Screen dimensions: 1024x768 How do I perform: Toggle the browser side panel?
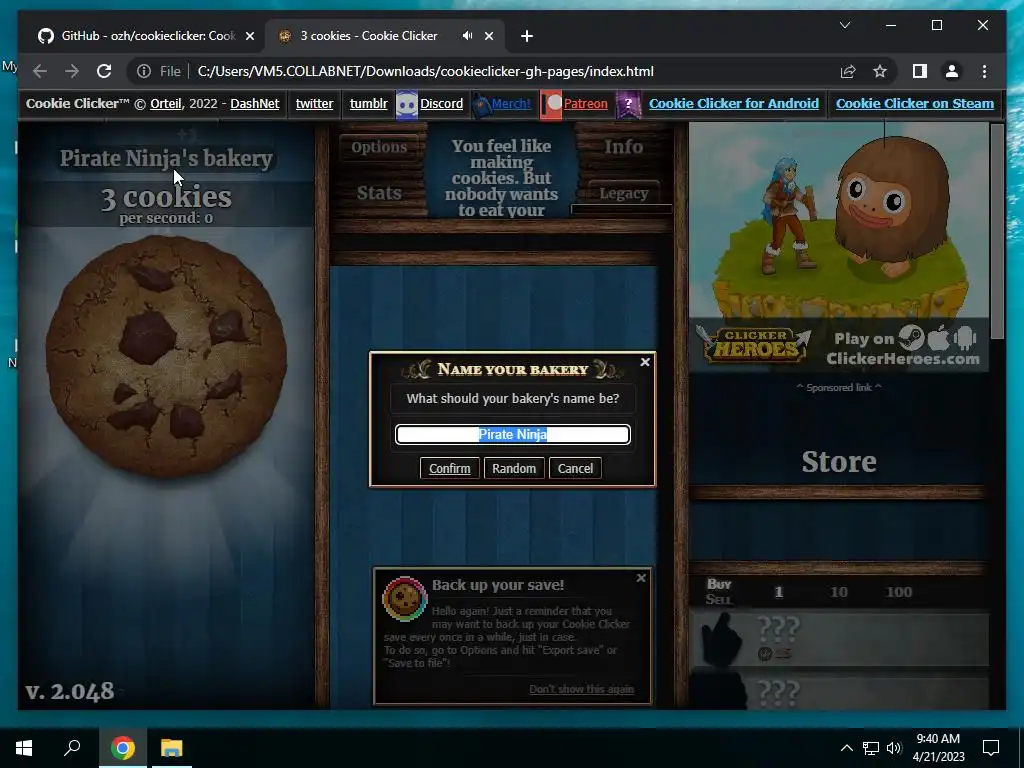coord(920,71)
